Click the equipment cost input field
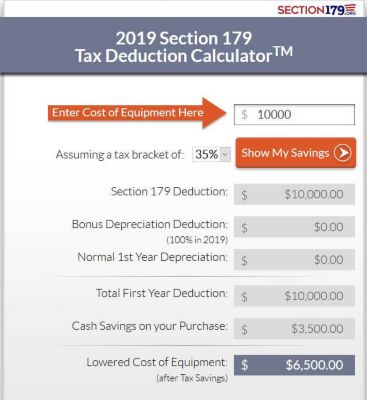 pos(294,115)
